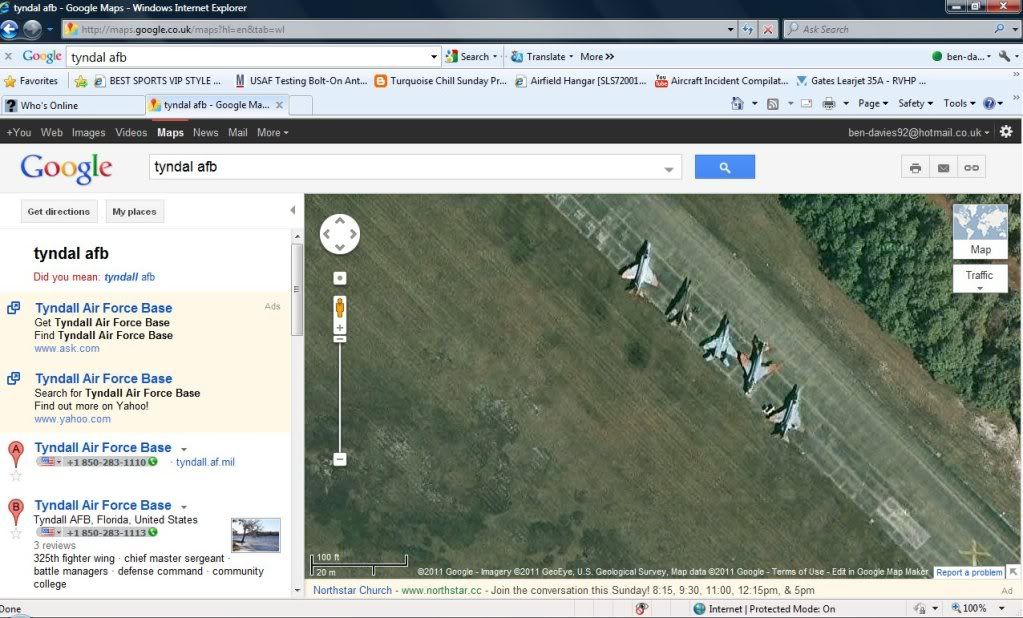Click the Google Maps email Send icon
Image resolution: width=1023 pixels, height=618 pixels.
pyautogui.click(x=943, y=168)
